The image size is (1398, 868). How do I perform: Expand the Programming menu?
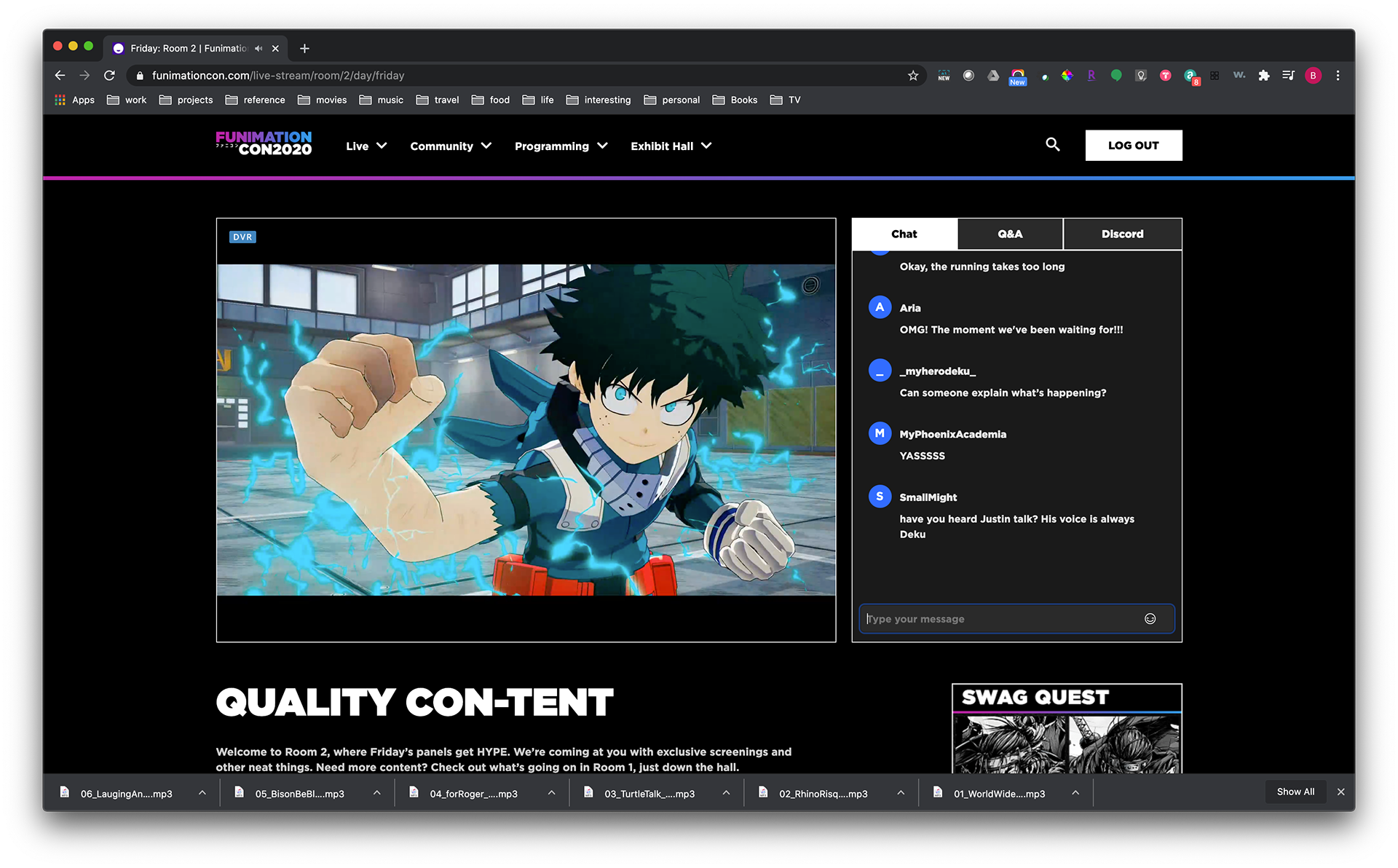point(561,146)
